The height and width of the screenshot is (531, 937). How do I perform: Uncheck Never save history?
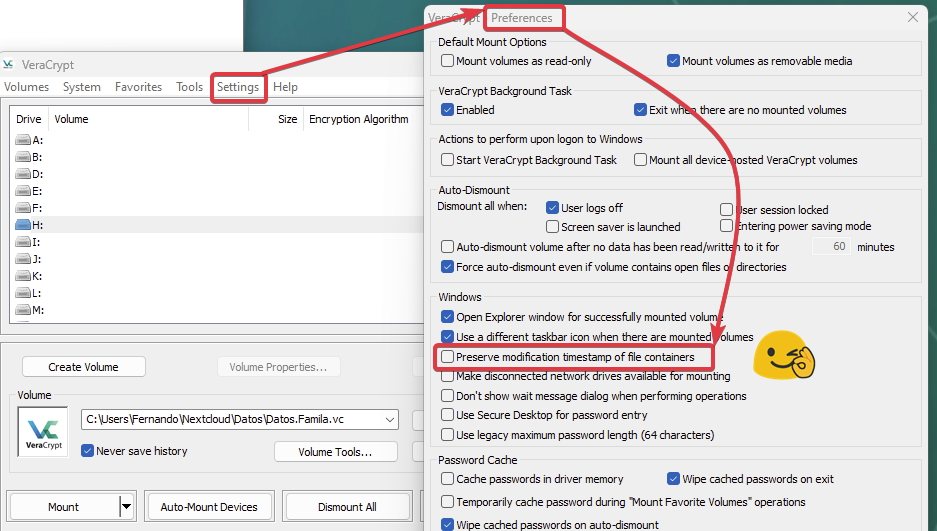(x=88, y=451)
